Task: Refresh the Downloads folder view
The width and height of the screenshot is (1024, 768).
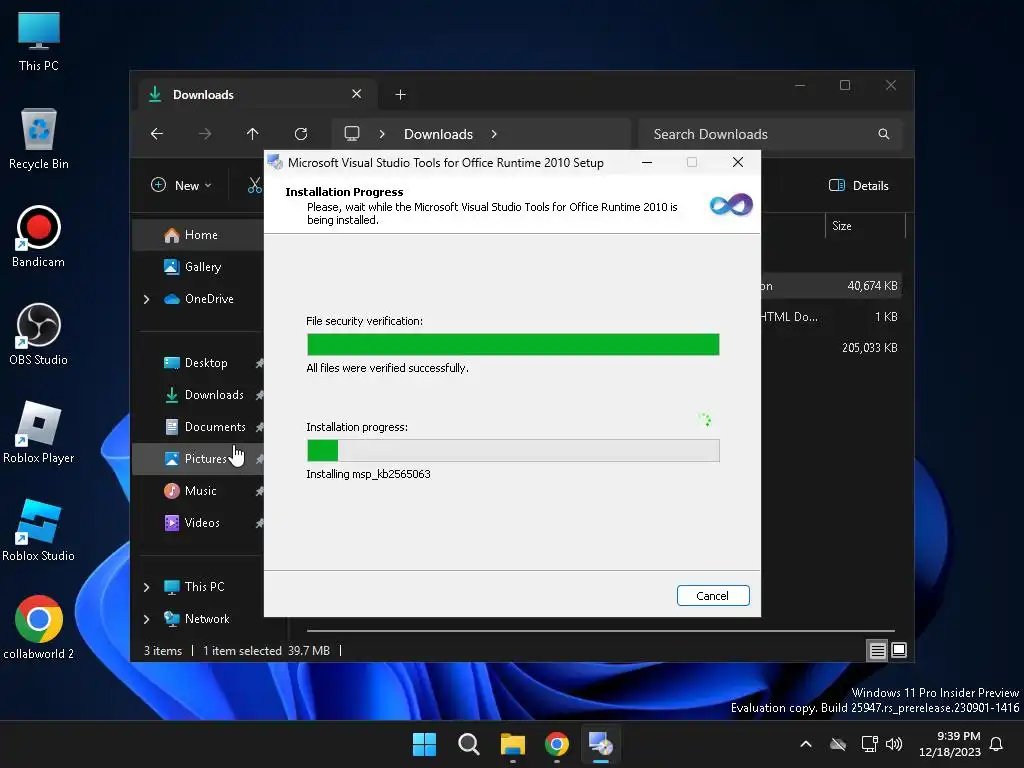Action: [300, 134]
